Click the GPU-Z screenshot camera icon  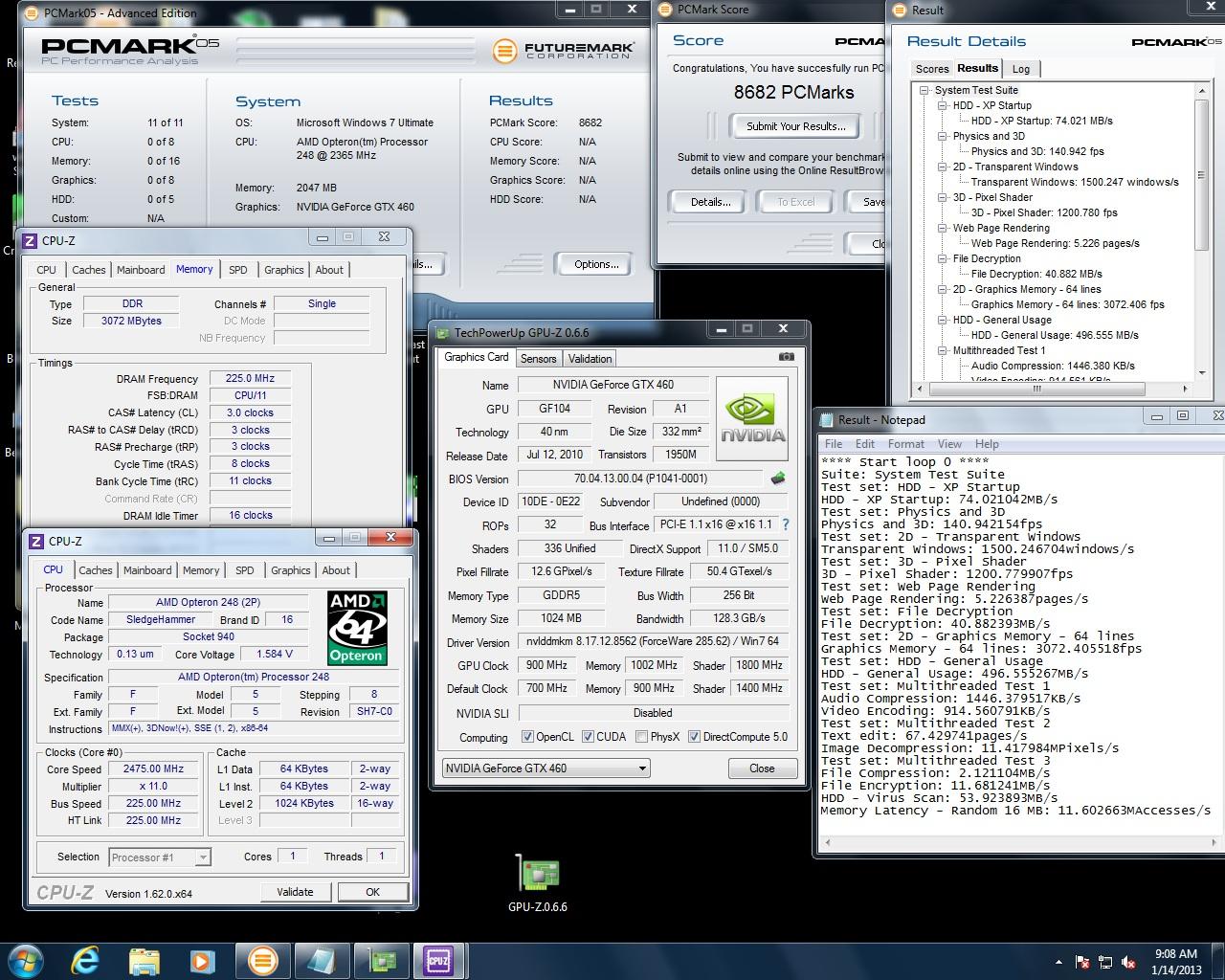(x=786, y=357)
